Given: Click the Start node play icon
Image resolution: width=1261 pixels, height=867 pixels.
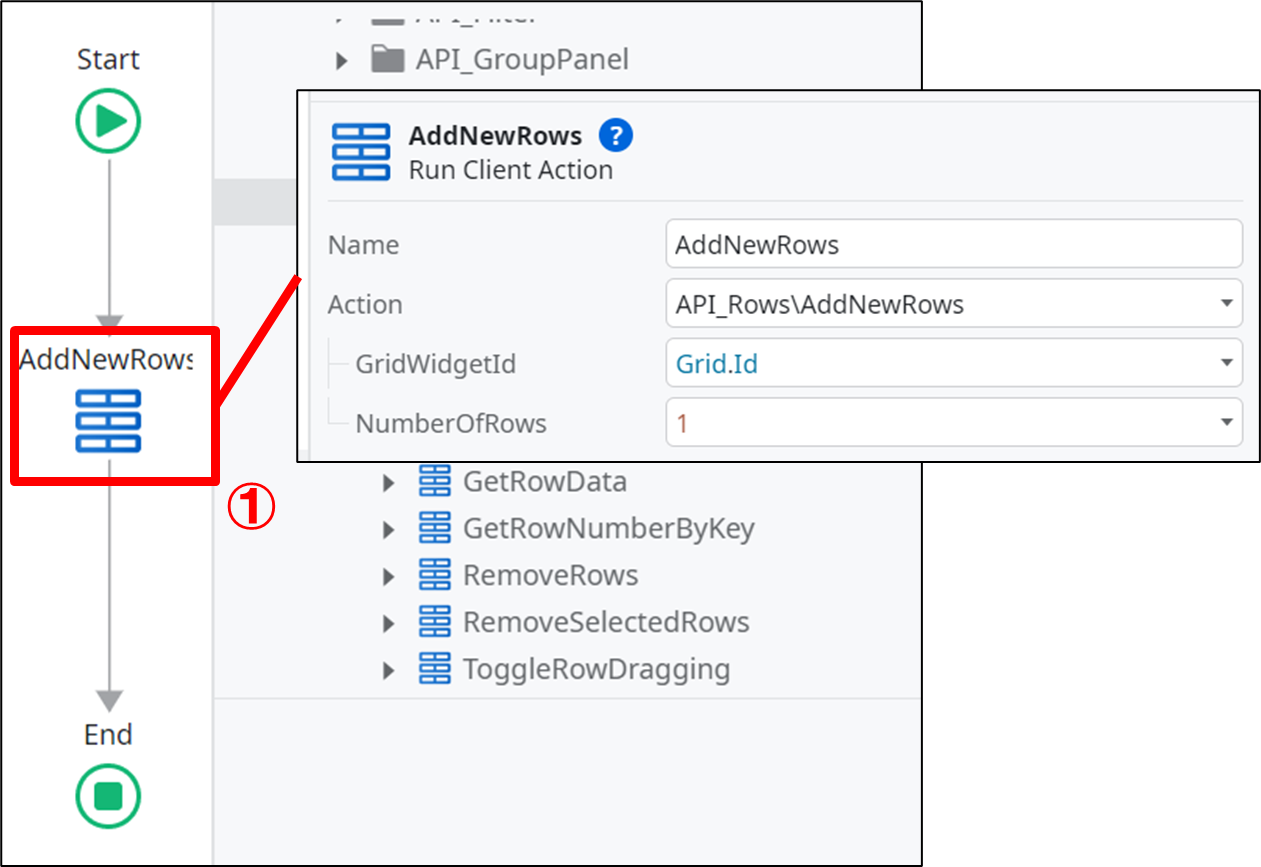Looking at the screenshot, I should pos(109,122).
